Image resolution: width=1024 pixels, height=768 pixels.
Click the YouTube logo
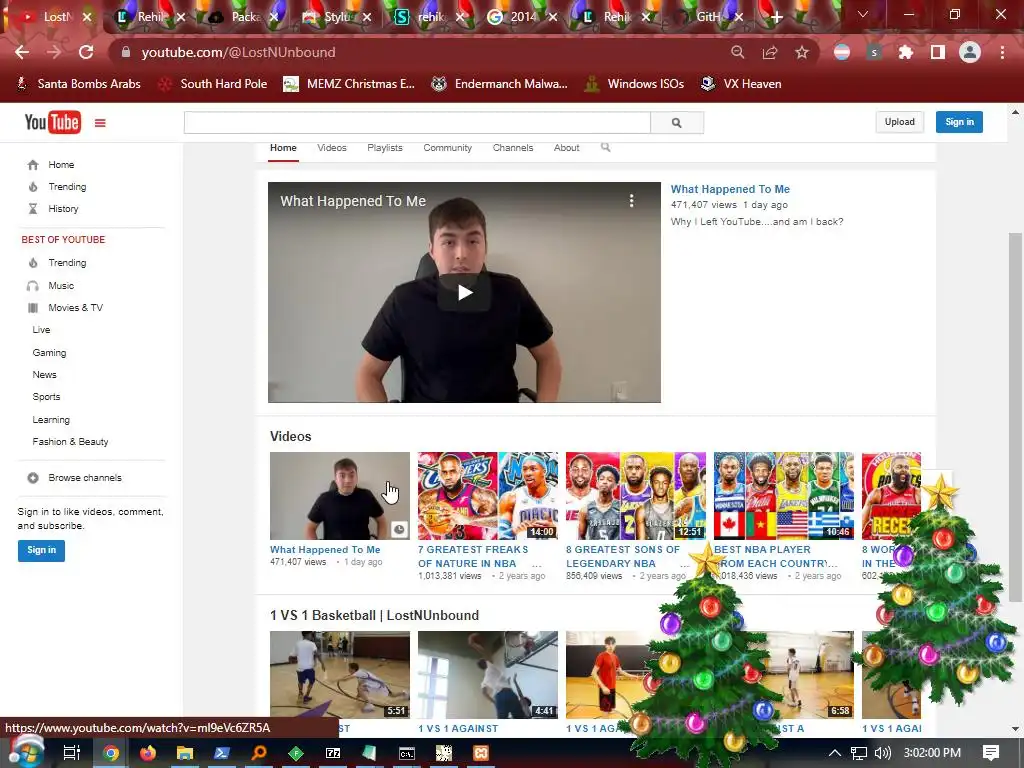[52, 122]
